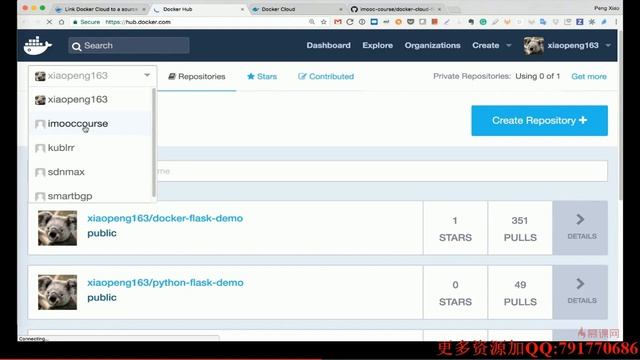This screenshot has height=360, width=640.
Task: Click the Contributed tab edit icon
Action: tap(302, 76)
